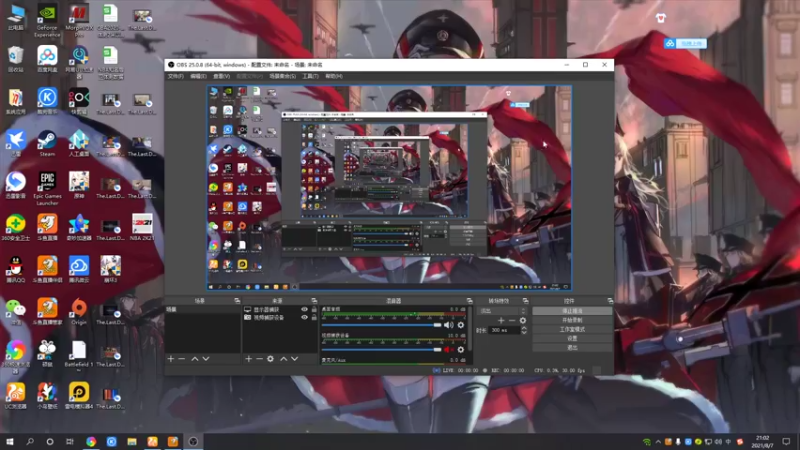Pop out the Controls dock panel

click(x=610, y=301)
